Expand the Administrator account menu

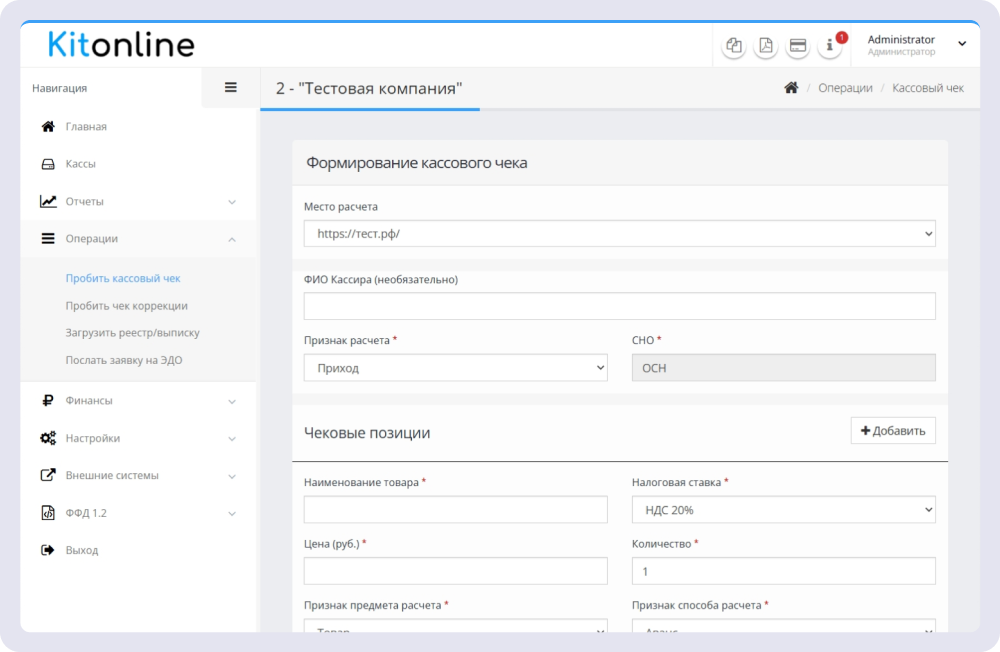point(912,45)
